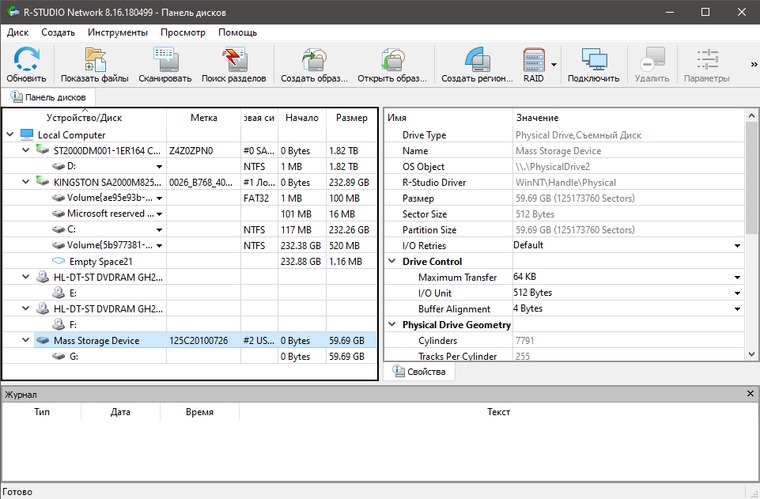Click the Размер column header

[x=351, y=118]
